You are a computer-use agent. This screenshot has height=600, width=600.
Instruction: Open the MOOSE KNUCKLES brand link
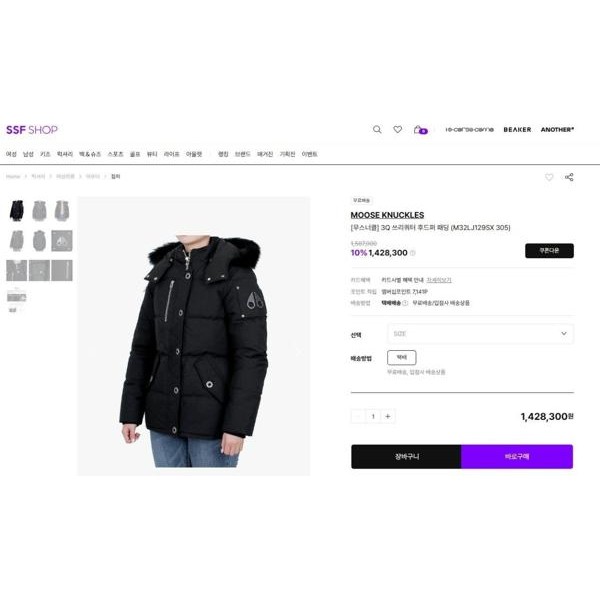[x=387, y=215]
